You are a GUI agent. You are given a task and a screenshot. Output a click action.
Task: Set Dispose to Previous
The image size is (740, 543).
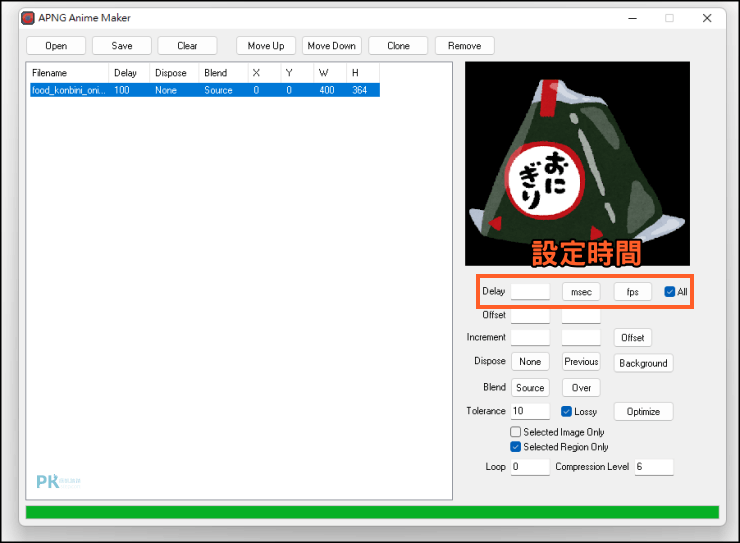click(581, 362)
